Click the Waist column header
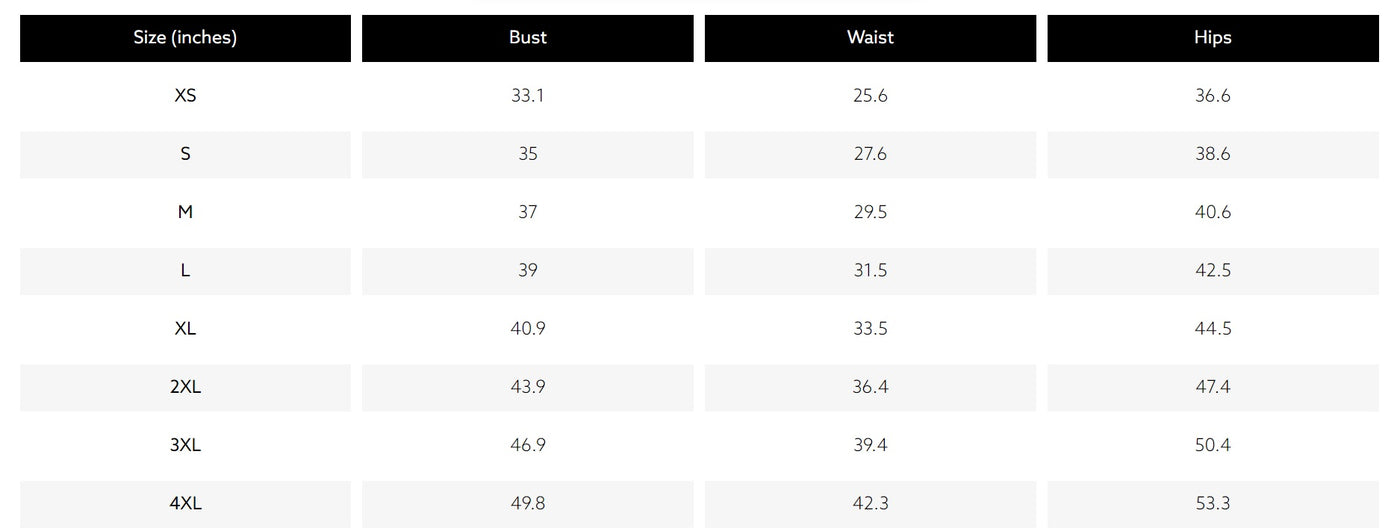Viewport: 1400px width, 531px height. coord(870,38)
